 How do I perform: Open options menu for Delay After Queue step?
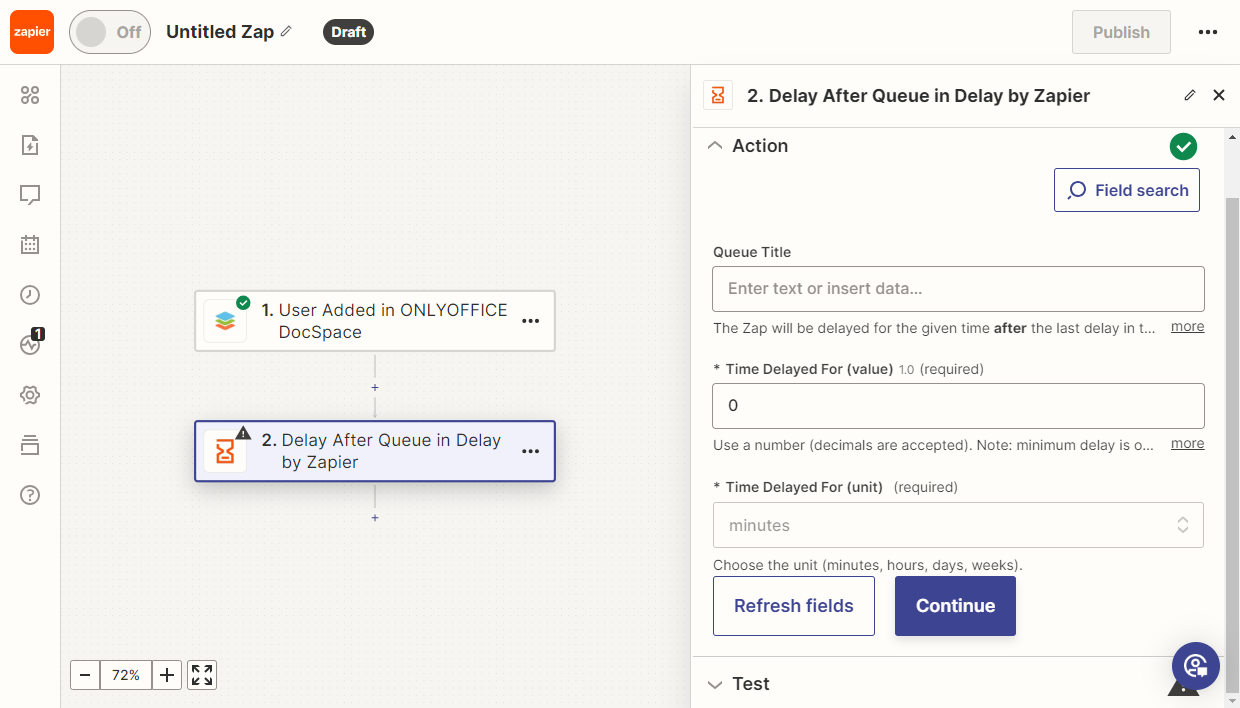[530, 452]
